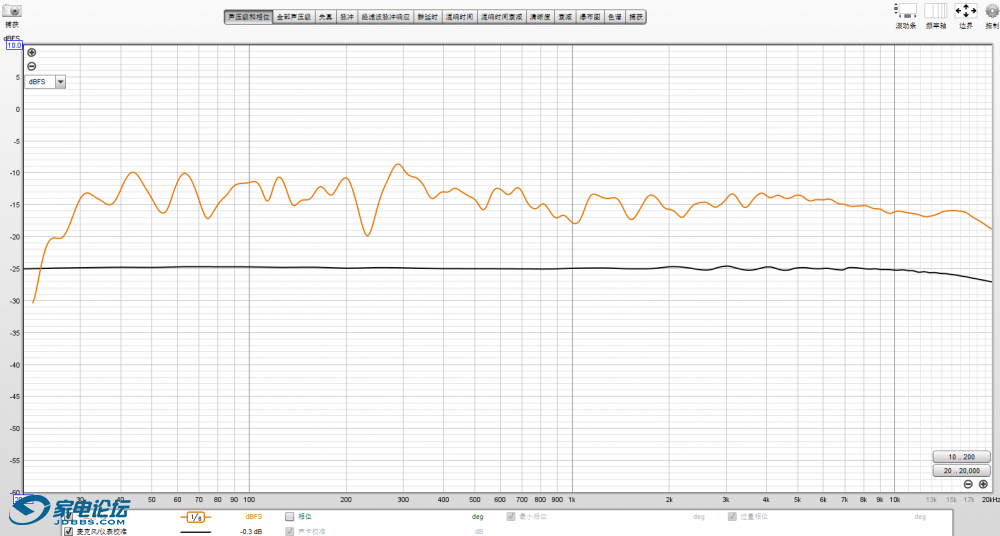Open the Scrollbars (滚动条) toggle icon
This screenshot has height=536, width=1000.
click(906, 11)
